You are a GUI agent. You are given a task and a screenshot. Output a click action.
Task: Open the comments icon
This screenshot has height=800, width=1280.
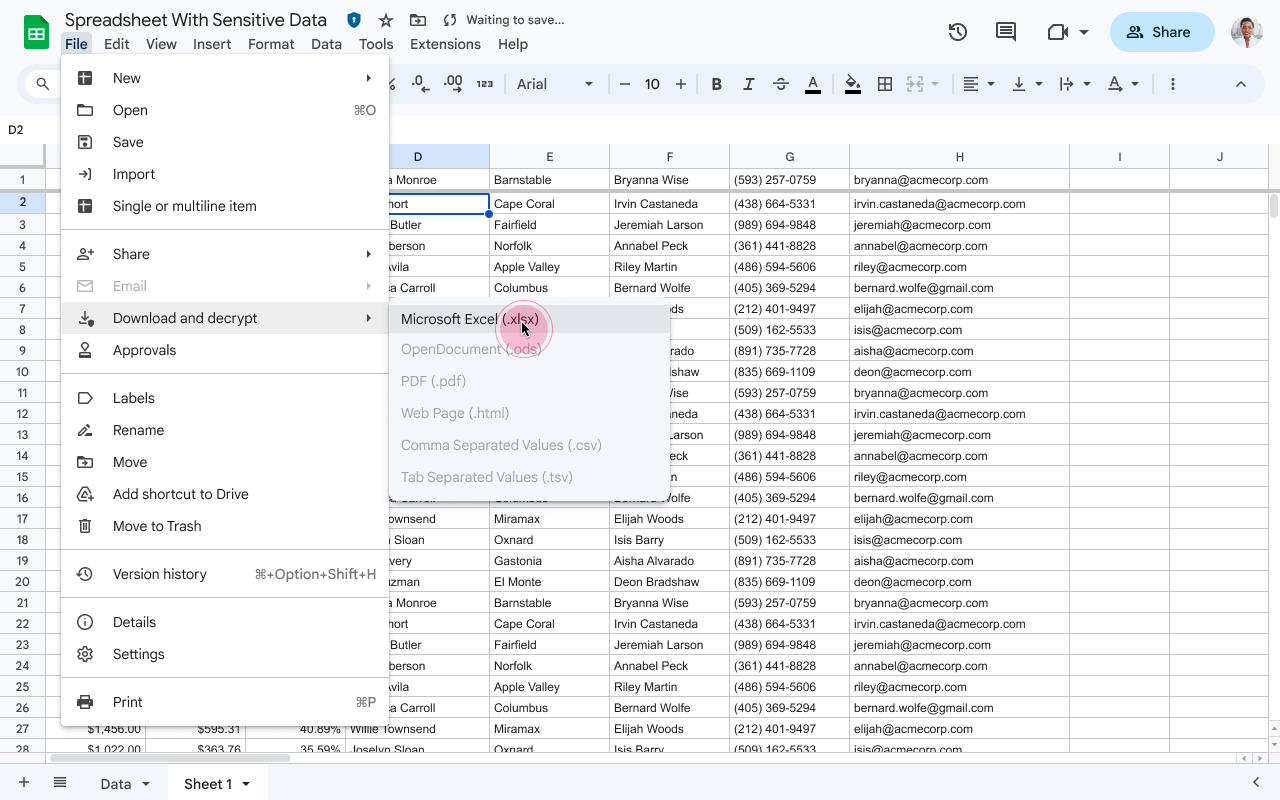[1006, 32]
